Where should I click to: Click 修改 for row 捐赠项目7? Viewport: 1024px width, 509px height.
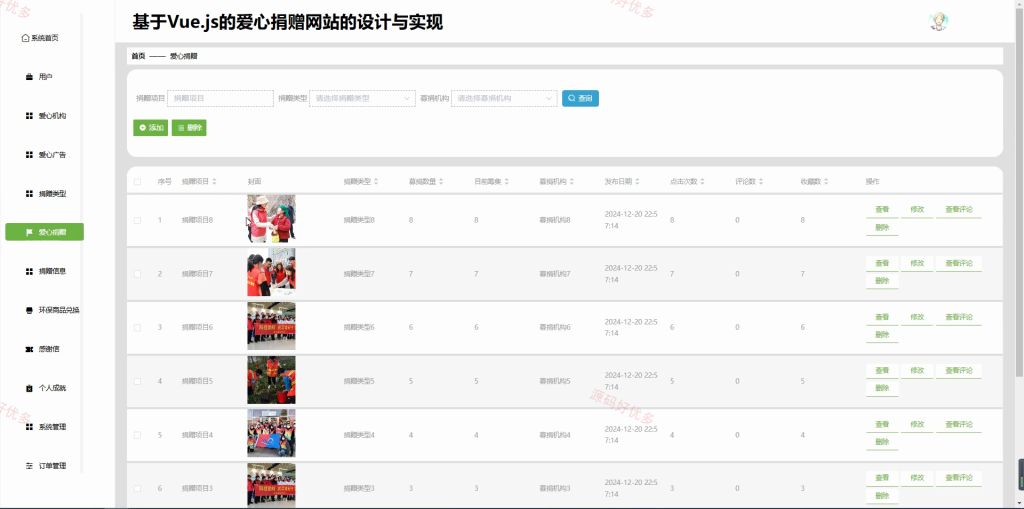click(x=917, y=263)
